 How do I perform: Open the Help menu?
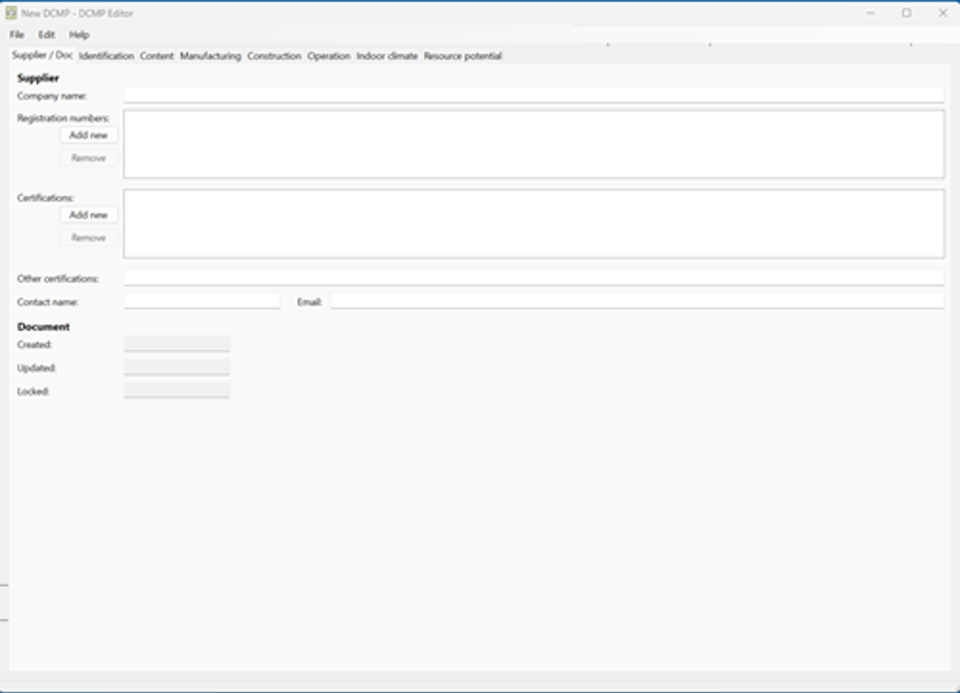click(x=79, y=34)
